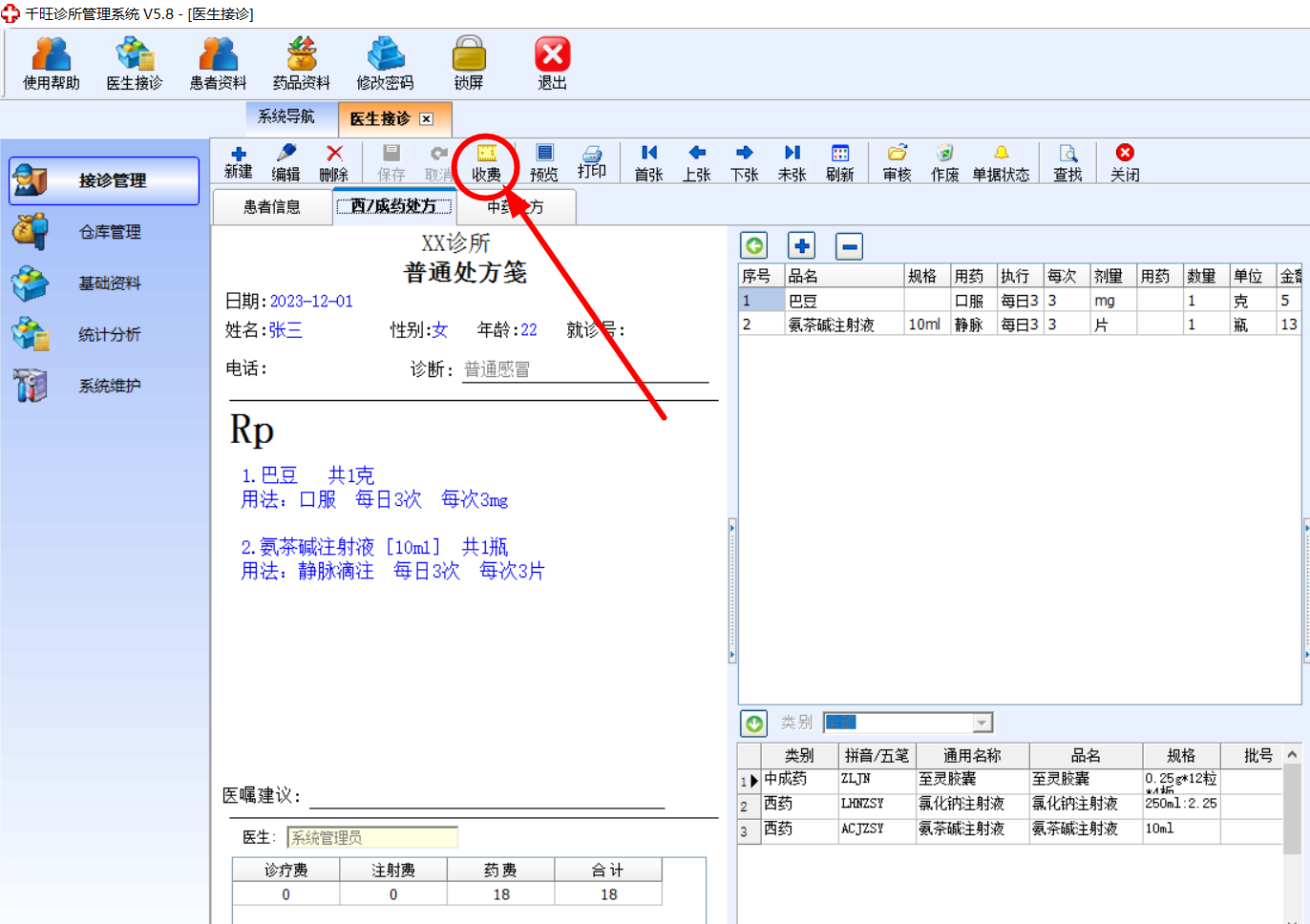Go to last record 末张
1310x924 pixels.
[792, 163]
